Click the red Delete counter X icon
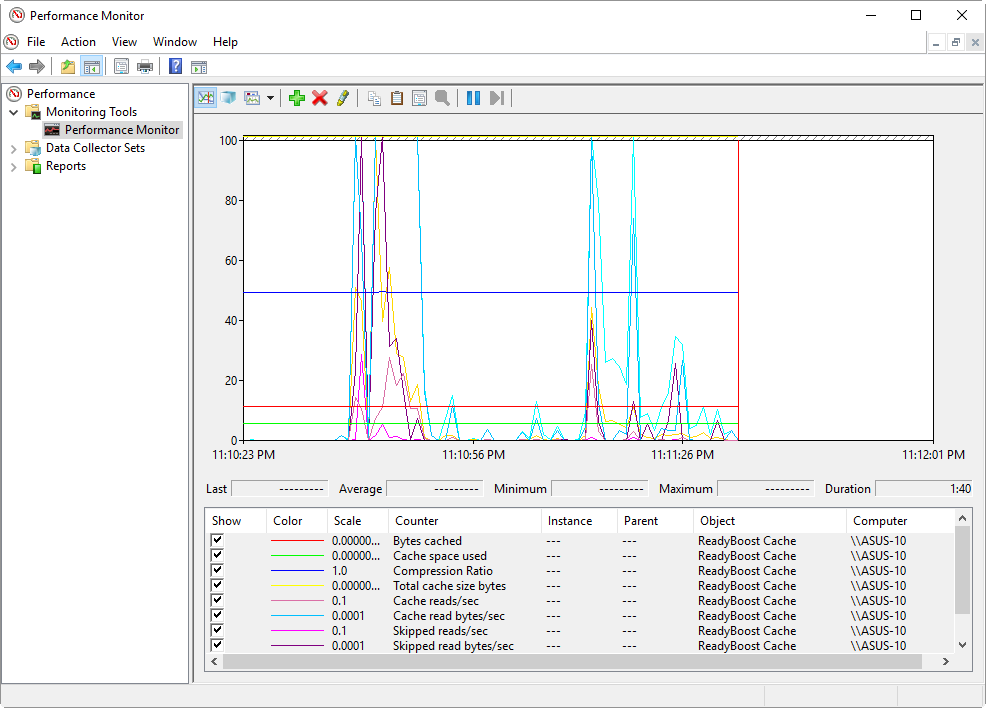The width and height of the screenshot is (986, 708). 320,98
